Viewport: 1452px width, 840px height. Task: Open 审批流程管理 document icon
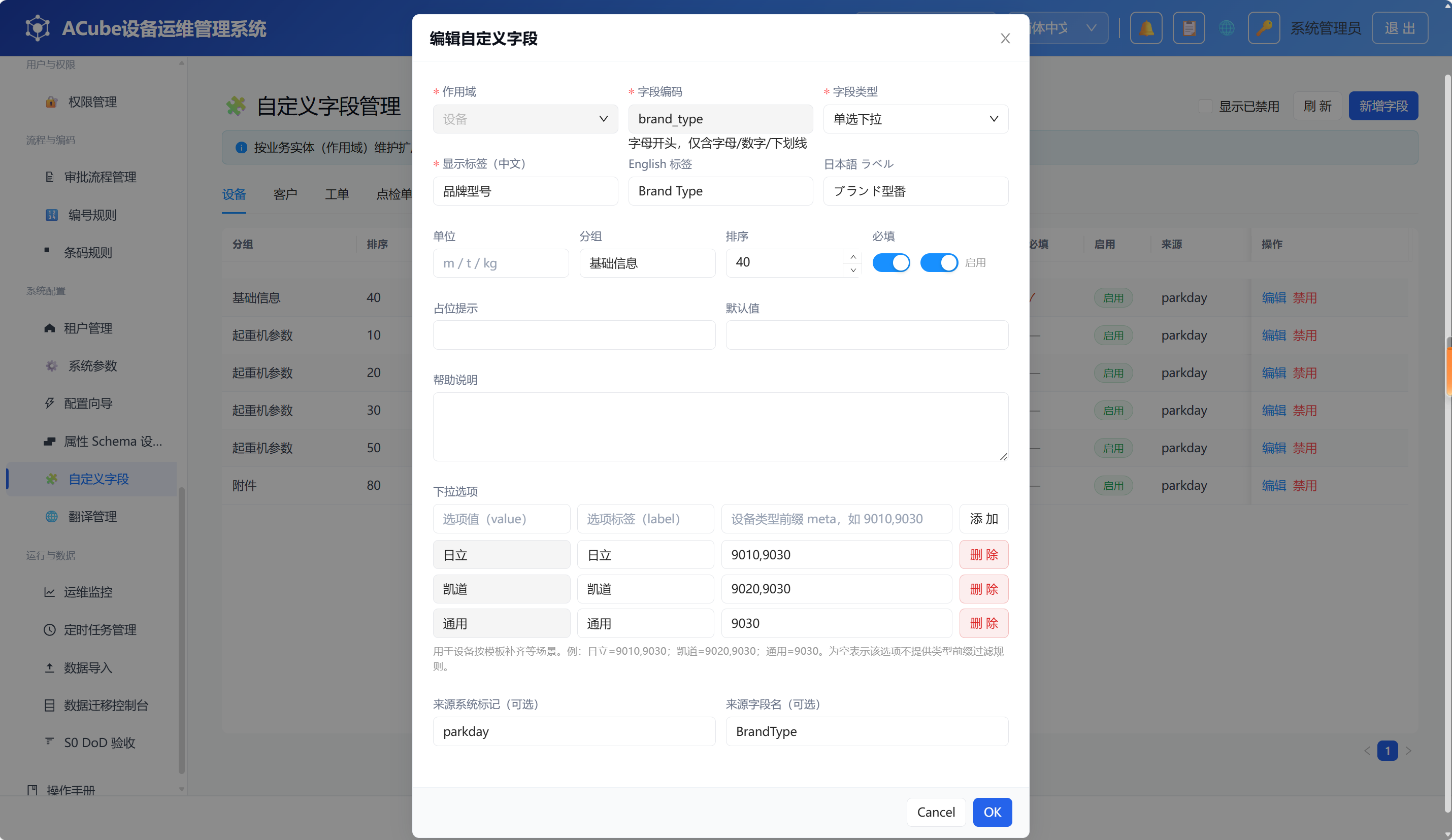[50, 177]
